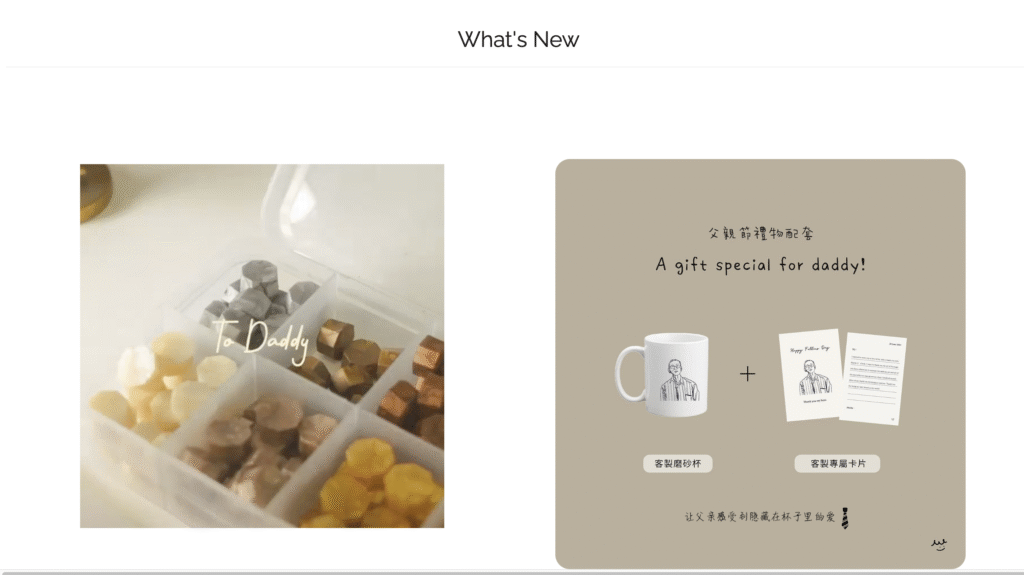Select the 客製專屬卡片 label button

click(837, 463)
